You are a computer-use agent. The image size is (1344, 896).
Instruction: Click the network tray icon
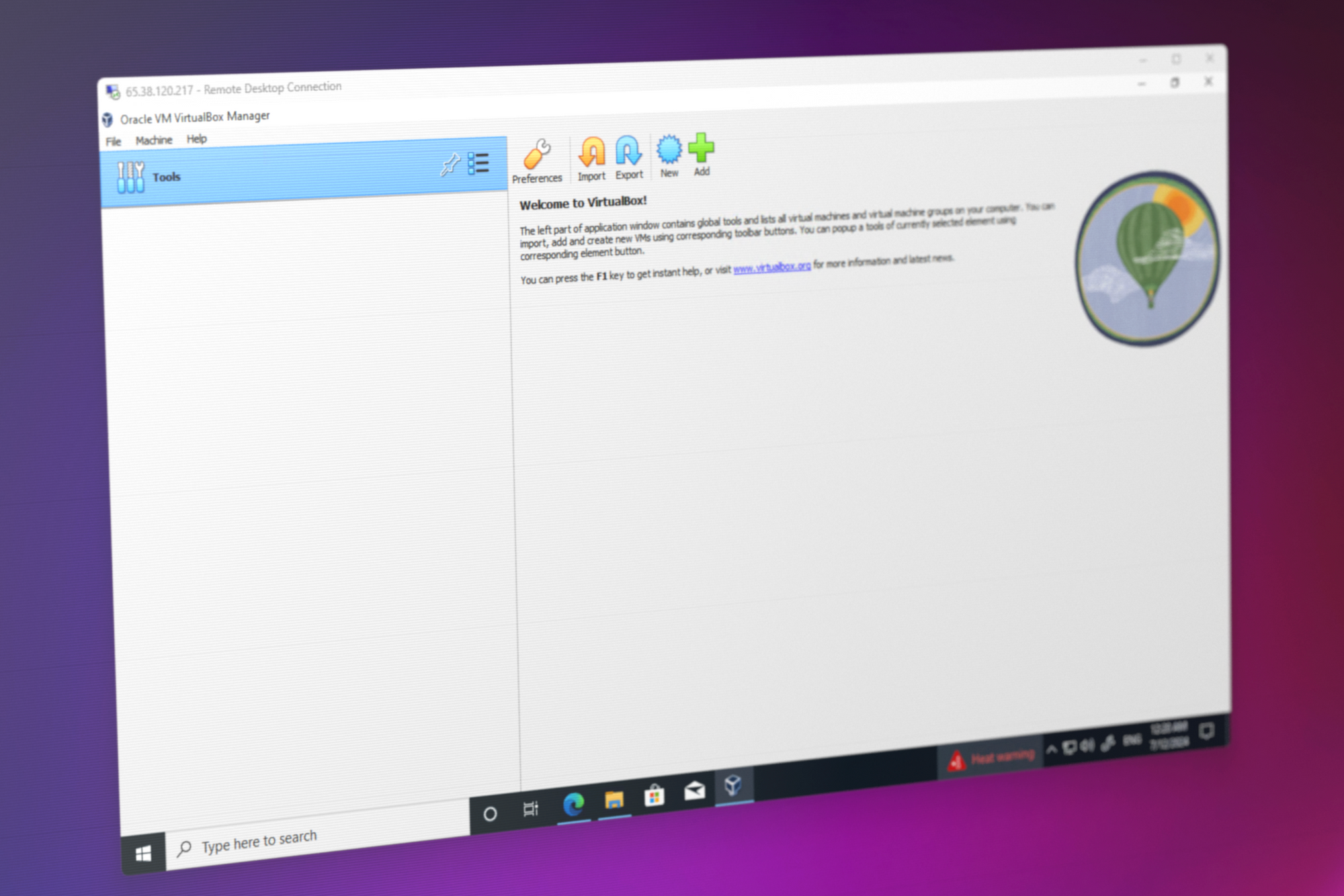pos(1070,746)
